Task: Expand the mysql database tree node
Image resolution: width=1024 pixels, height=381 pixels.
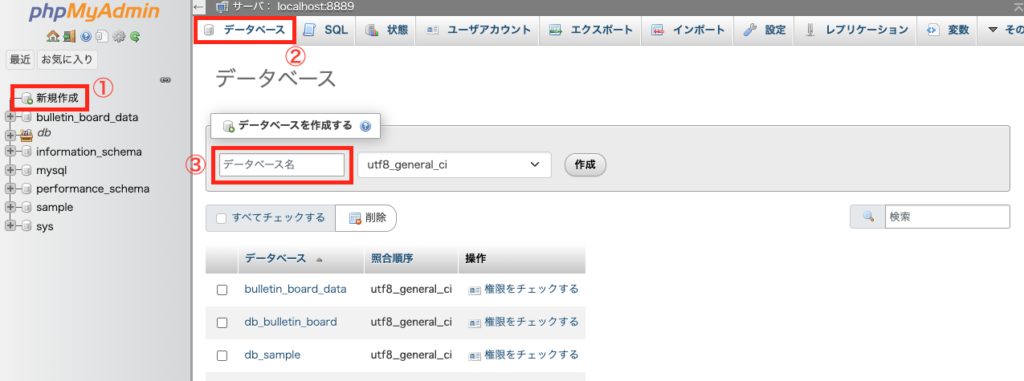Action: pyautogui.click(x=10, y=171)
